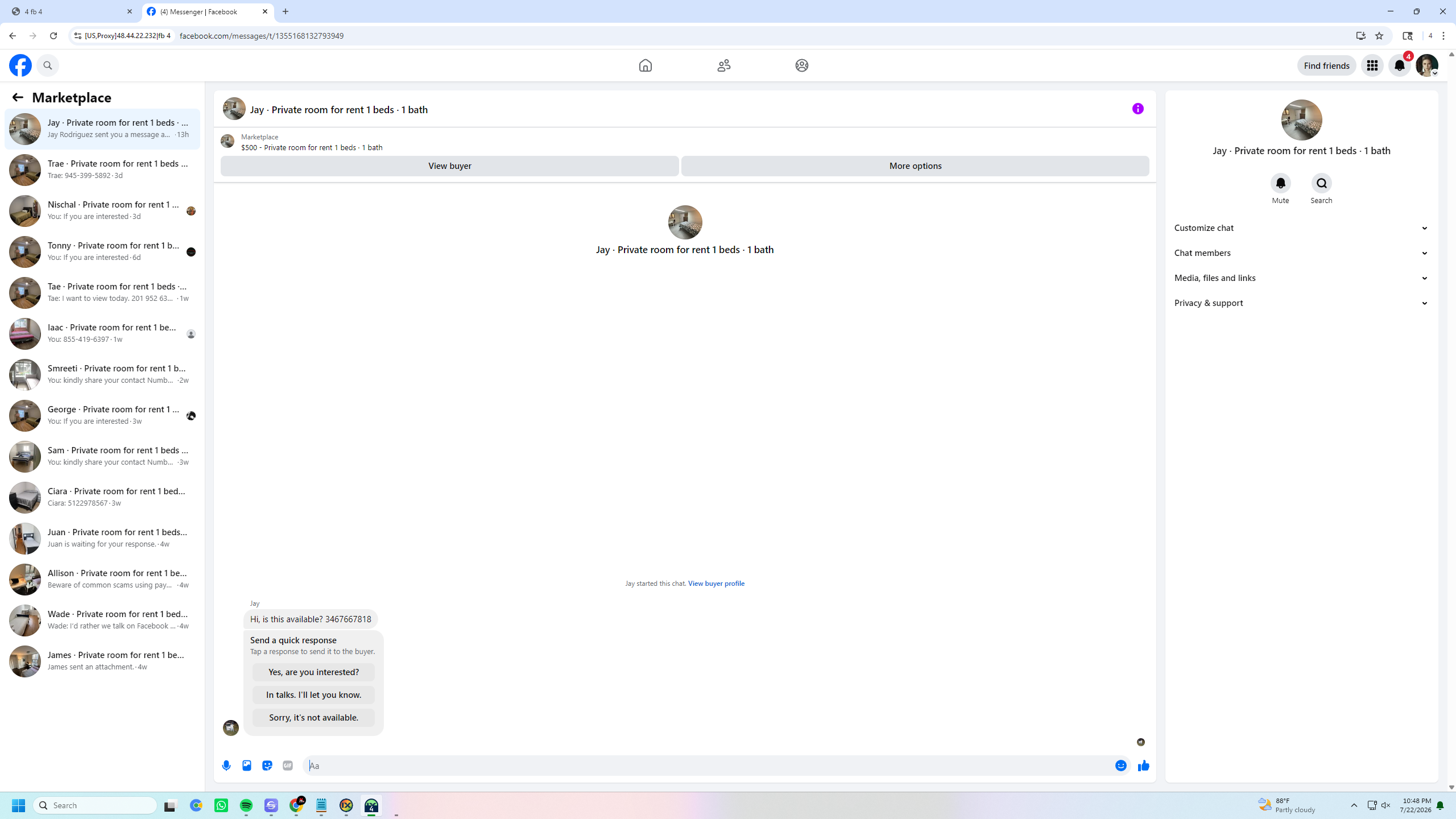Open the $500 Private room listing link
The image size is (1456, 819).
coord(312,147)
